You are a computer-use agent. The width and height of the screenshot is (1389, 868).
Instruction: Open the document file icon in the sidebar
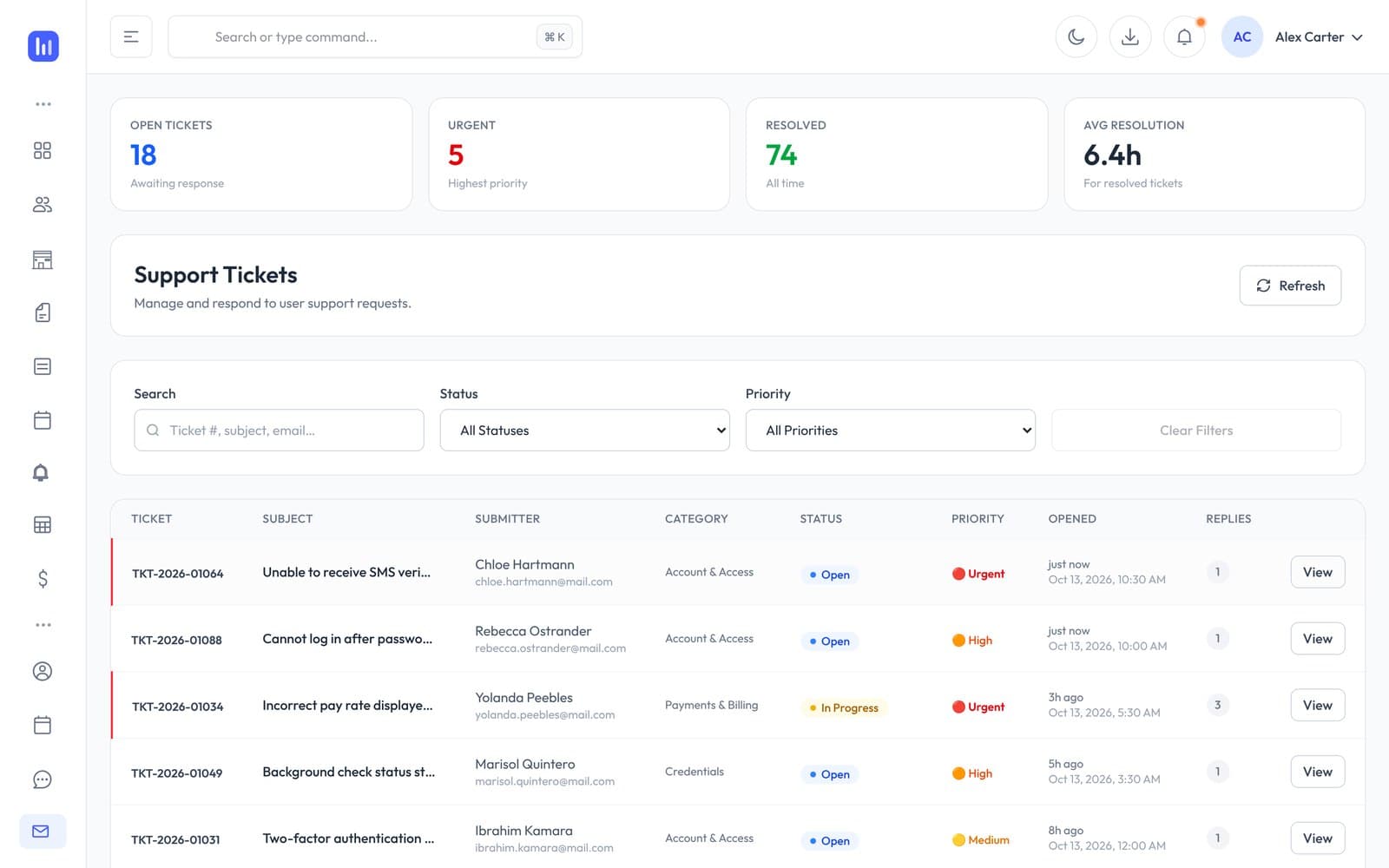coord(43,312)
